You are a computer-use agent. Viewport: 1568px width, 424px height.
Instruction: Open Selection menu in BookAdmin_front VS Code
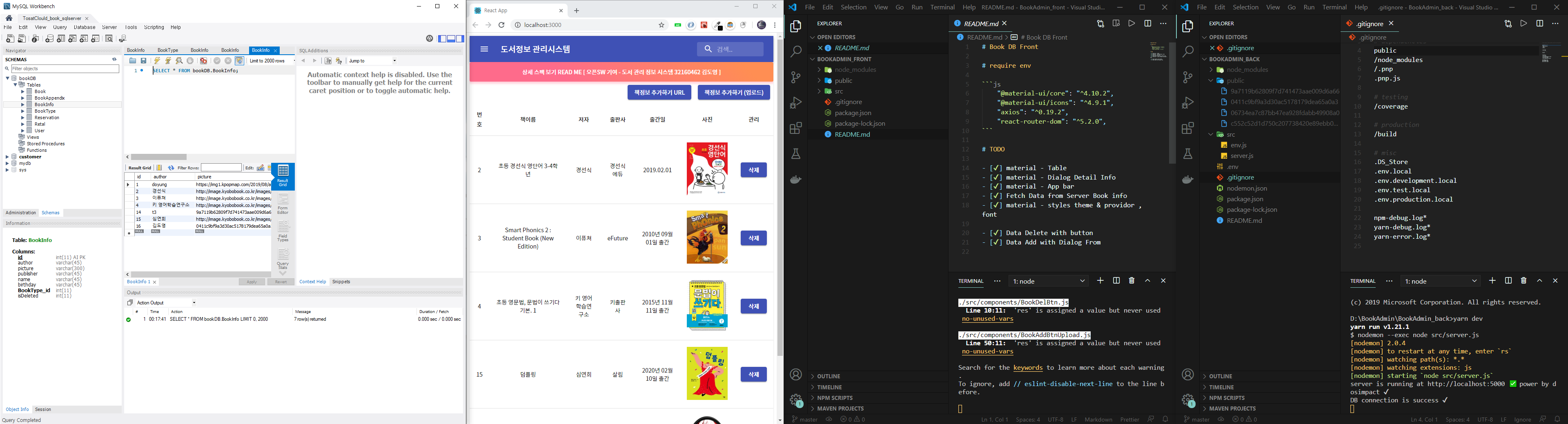pyautogui.click(x=853, y=7)
